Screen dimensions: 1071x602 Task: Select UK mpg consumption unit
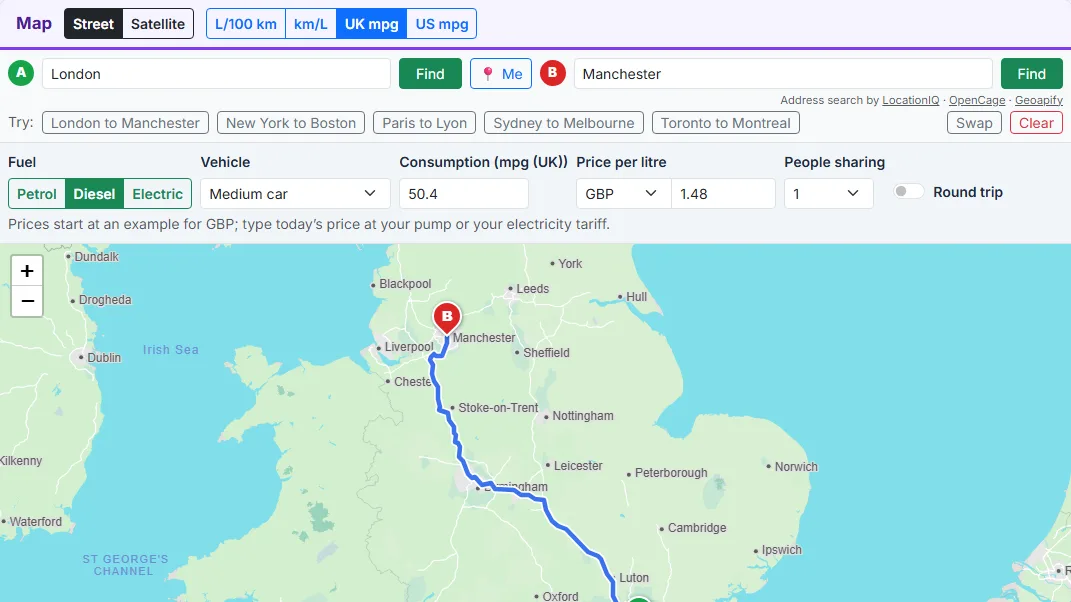coord(372,24)
